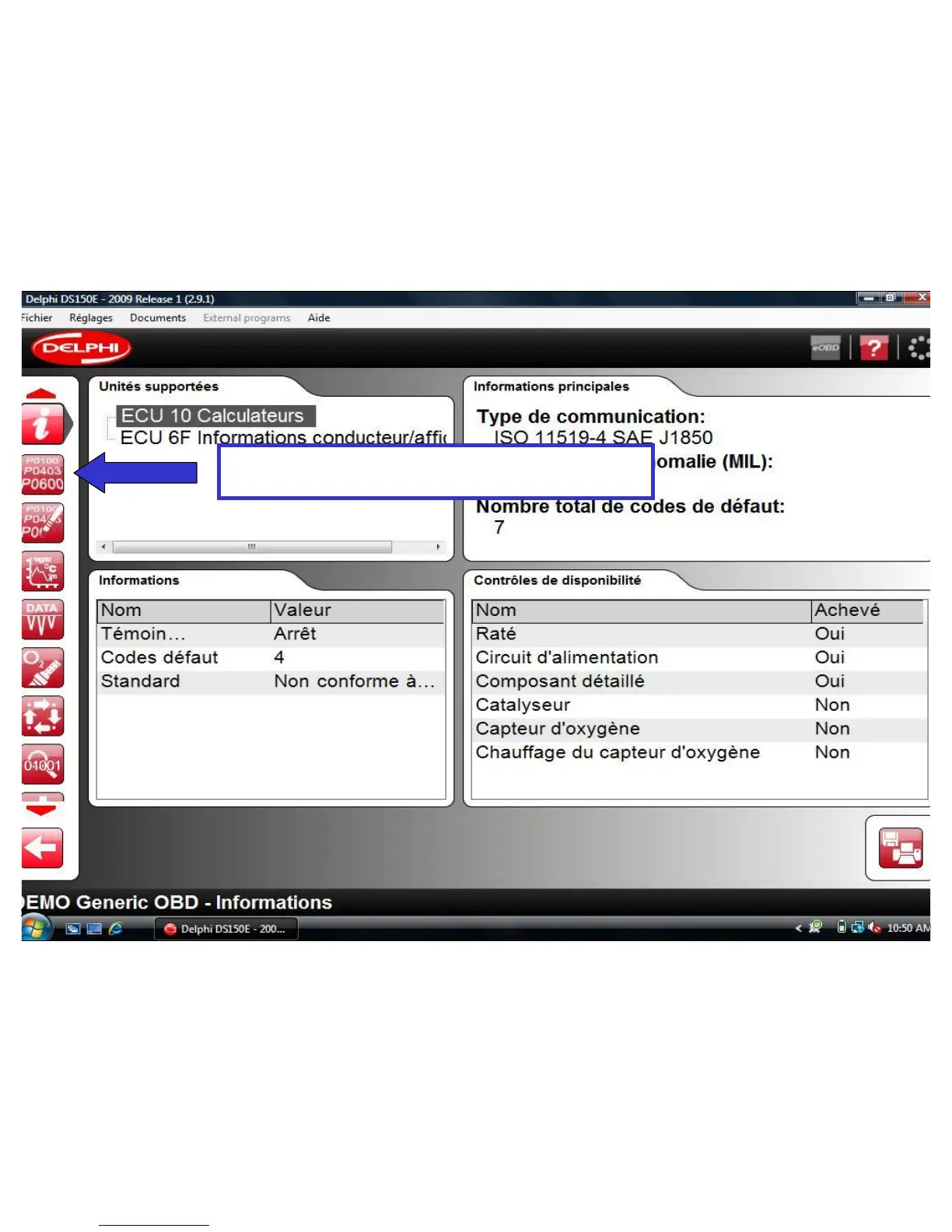The image size is (952, 1232).
Task: Click the horizontal scrollbar thumb under the ECU list
Action: pyautogui.click(x=252, y=547)
